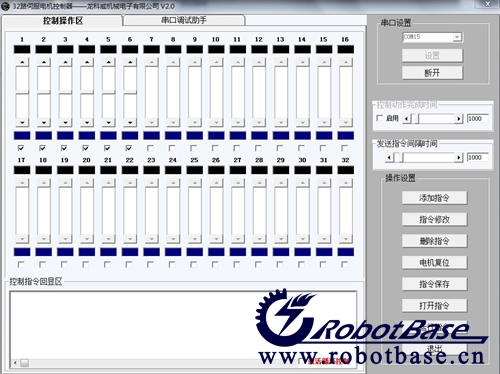Viewport: 500px width, 374px height.
Task: Click left arrow of 控制动作完成时间 slider
Action: (x=406, y=119)
